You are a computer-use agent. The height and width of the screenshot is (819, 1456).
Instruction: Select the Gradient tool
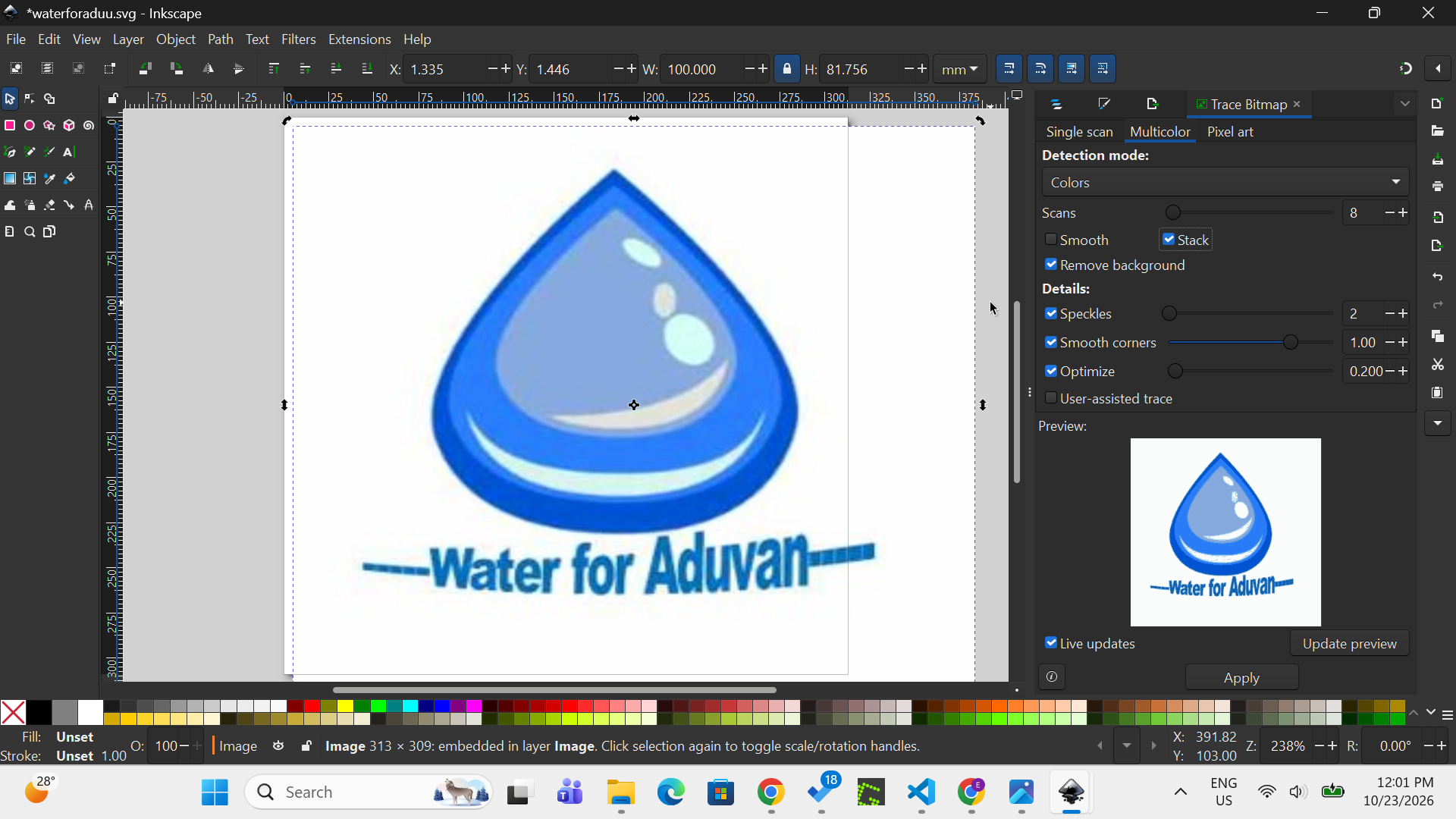point(10,179)
